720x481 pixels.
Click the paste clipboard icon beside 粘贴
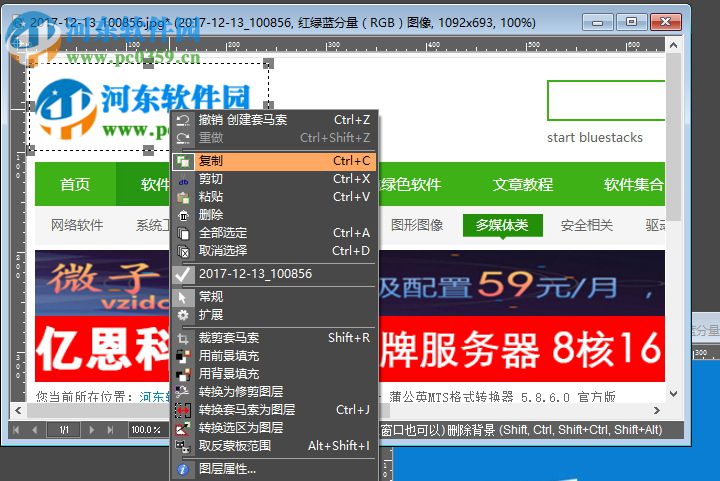pos(183,197)
